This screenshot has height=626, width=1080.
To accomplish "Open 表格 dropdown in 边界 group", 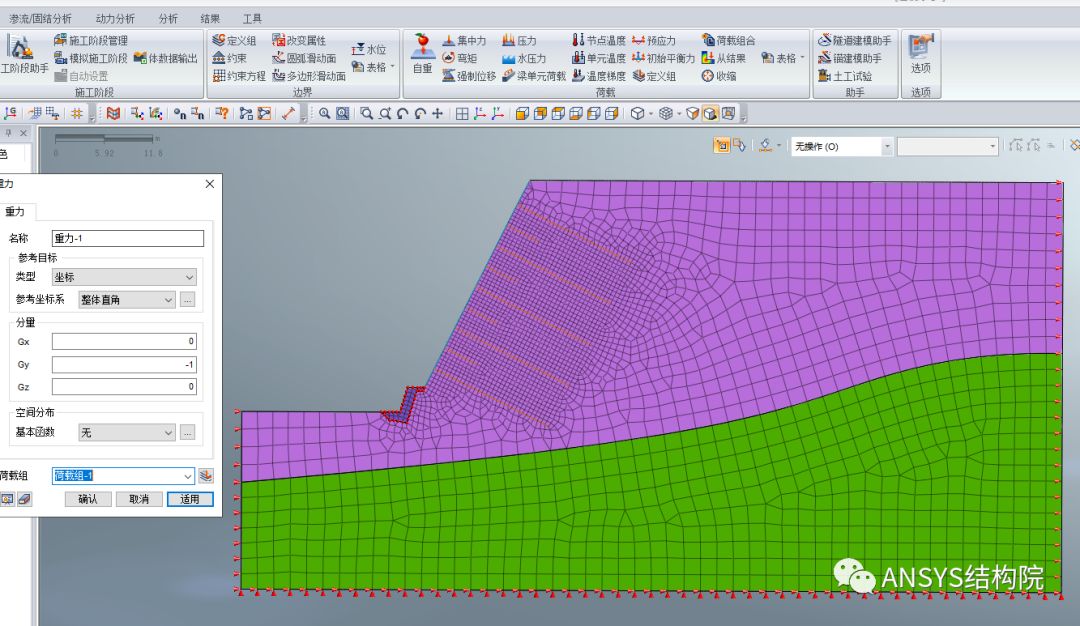I will coord(373,67).
